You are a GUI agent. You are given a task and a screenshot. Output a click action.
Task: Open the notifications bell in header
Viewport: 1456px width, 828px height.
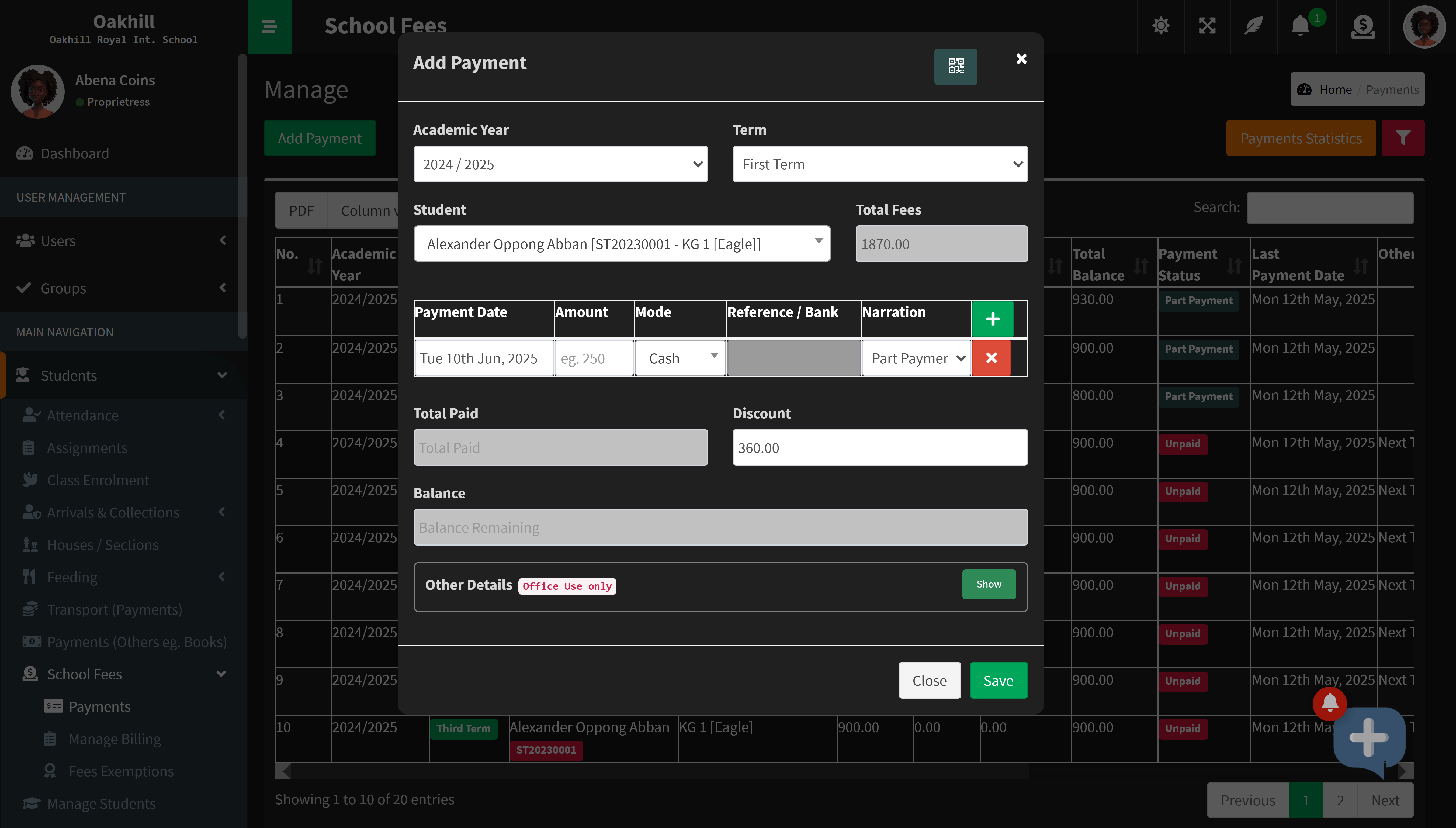point(1299,26)
